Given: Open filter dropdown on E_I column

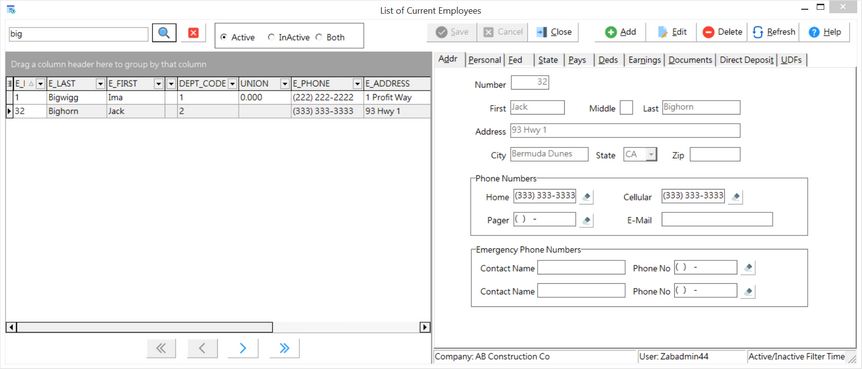Looking at the screenshot, I should 40,84.
